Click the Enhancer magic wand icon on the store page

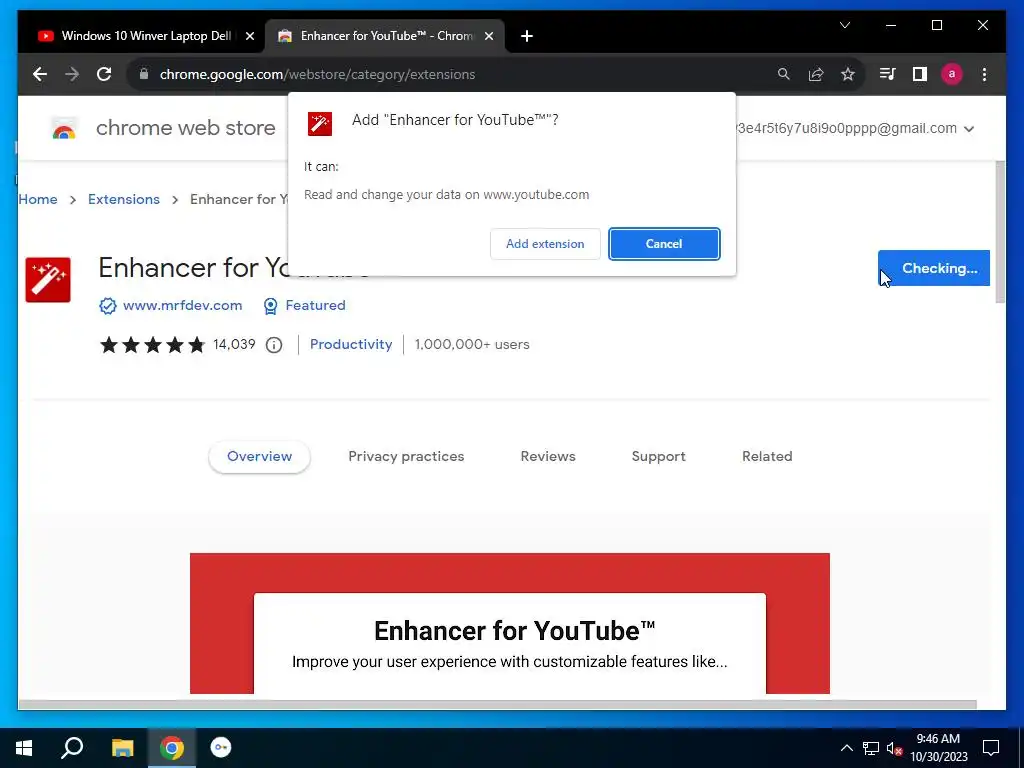point(48,280)
